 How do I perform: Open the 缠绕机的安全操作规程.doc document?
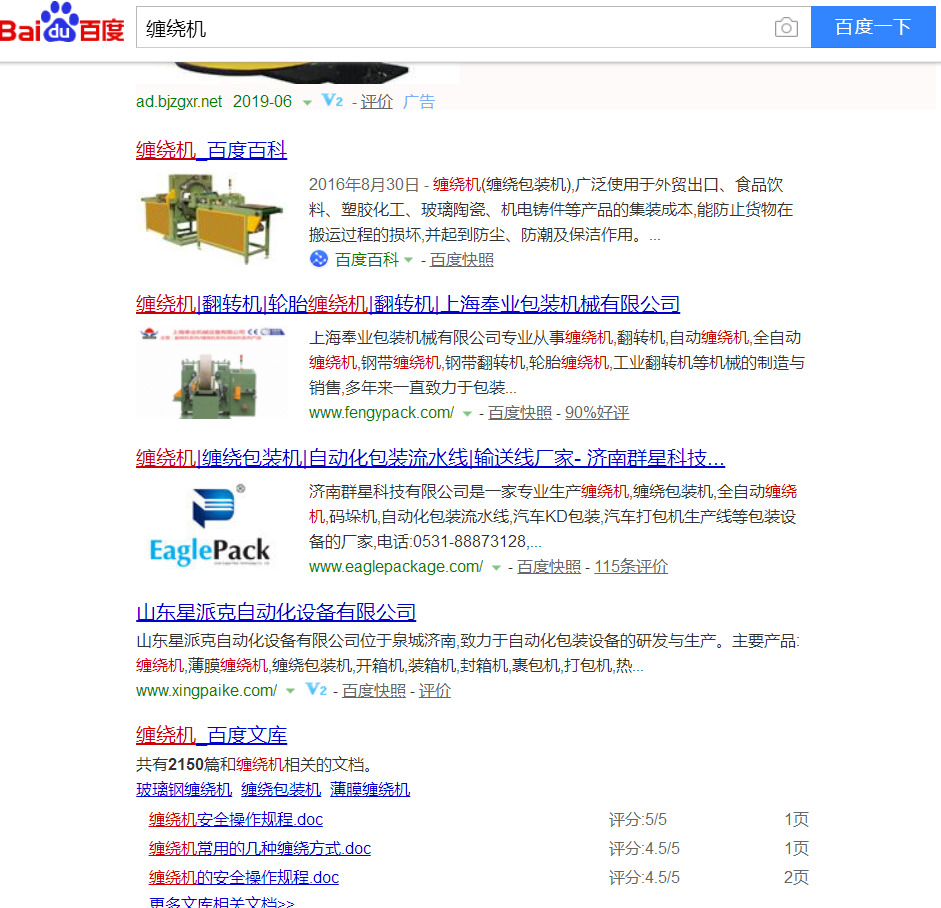click(244, 877)
